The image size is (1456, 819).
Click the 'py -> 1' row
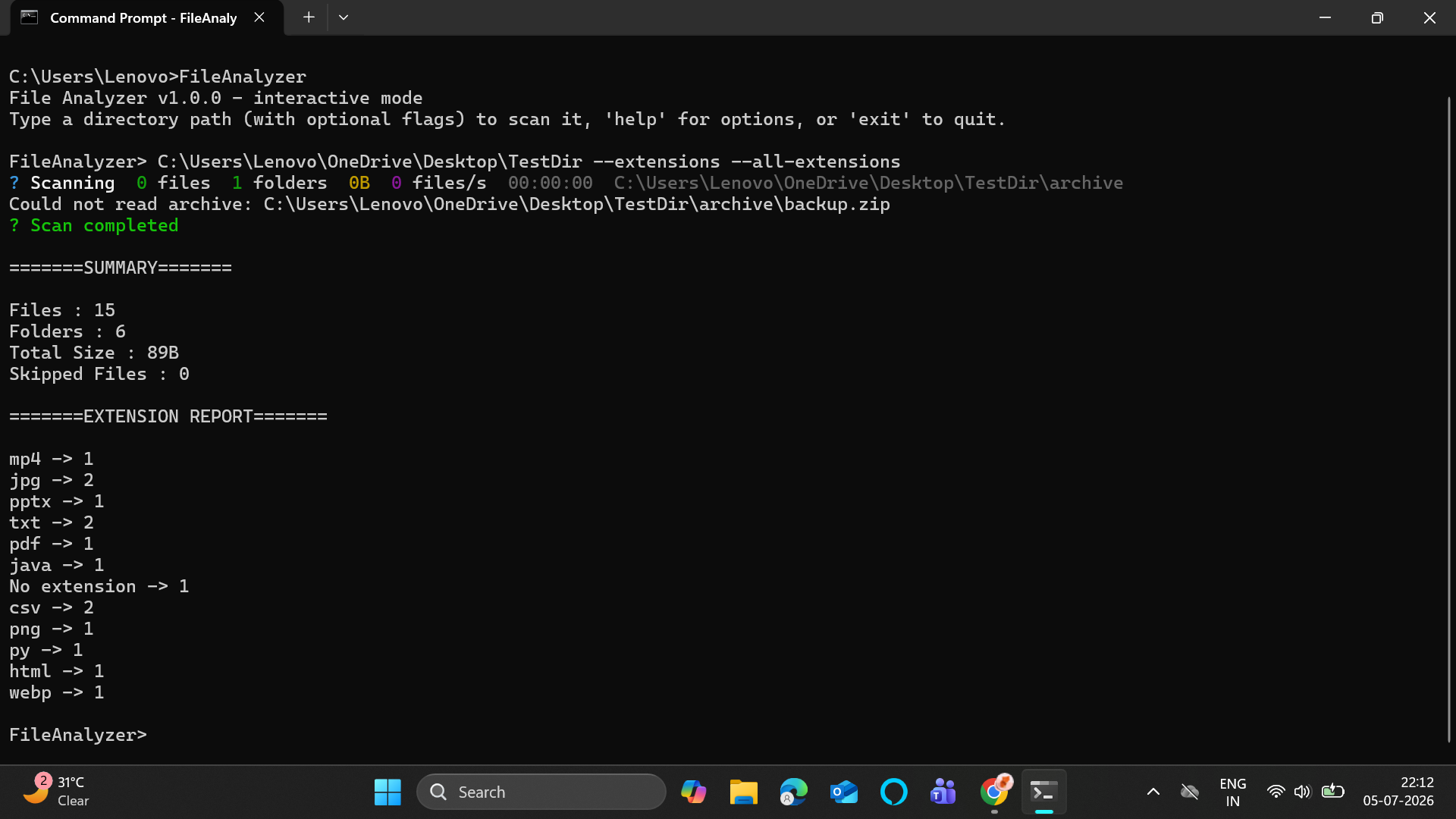[x=46, y=650]
